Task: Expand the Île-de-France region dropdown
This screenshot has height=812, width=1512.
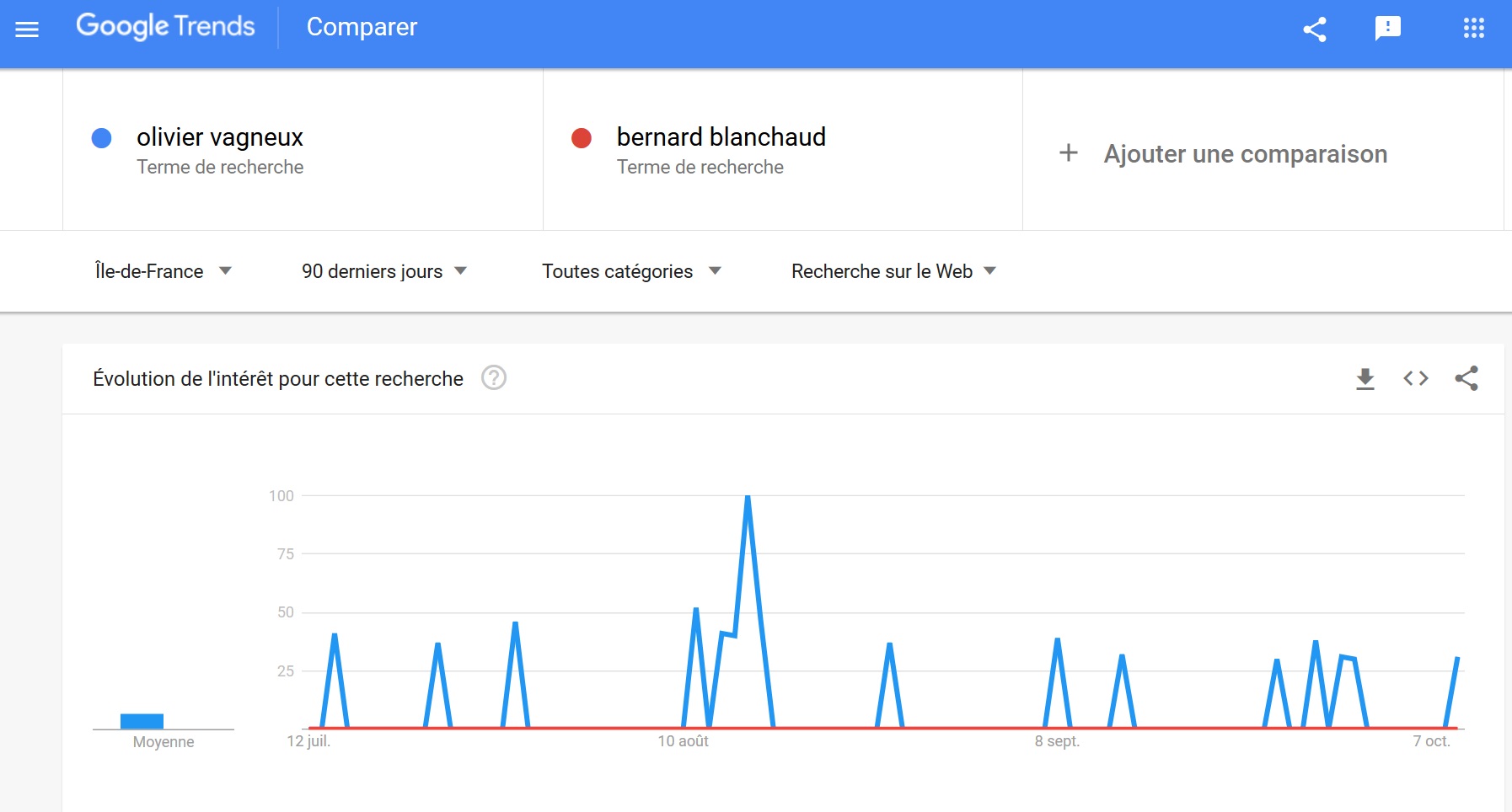Action: click(x=164, y=271)
